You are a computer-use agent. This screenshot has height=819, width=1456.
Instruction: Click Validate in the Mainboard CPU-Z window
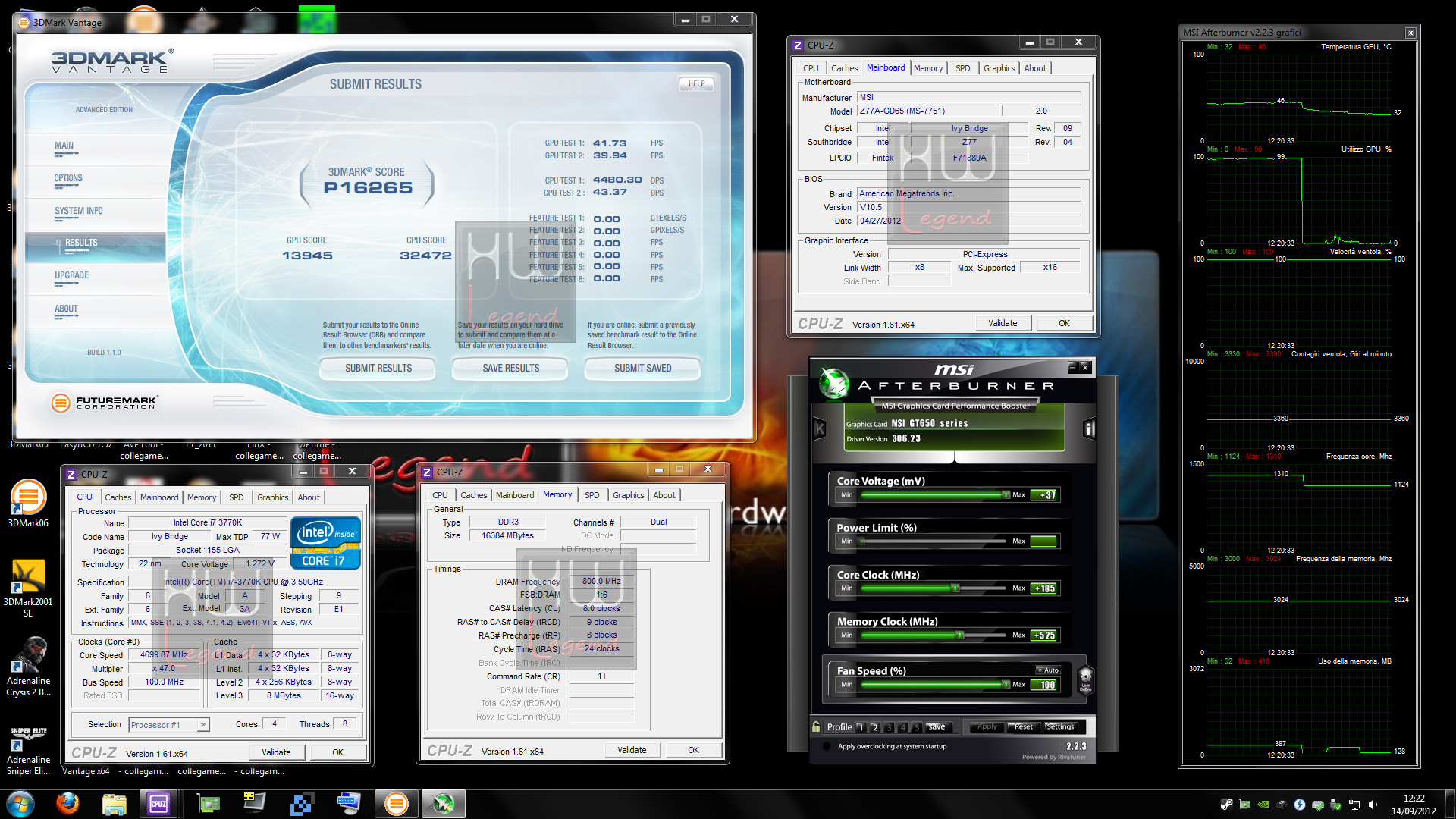tap(1003, 323)
